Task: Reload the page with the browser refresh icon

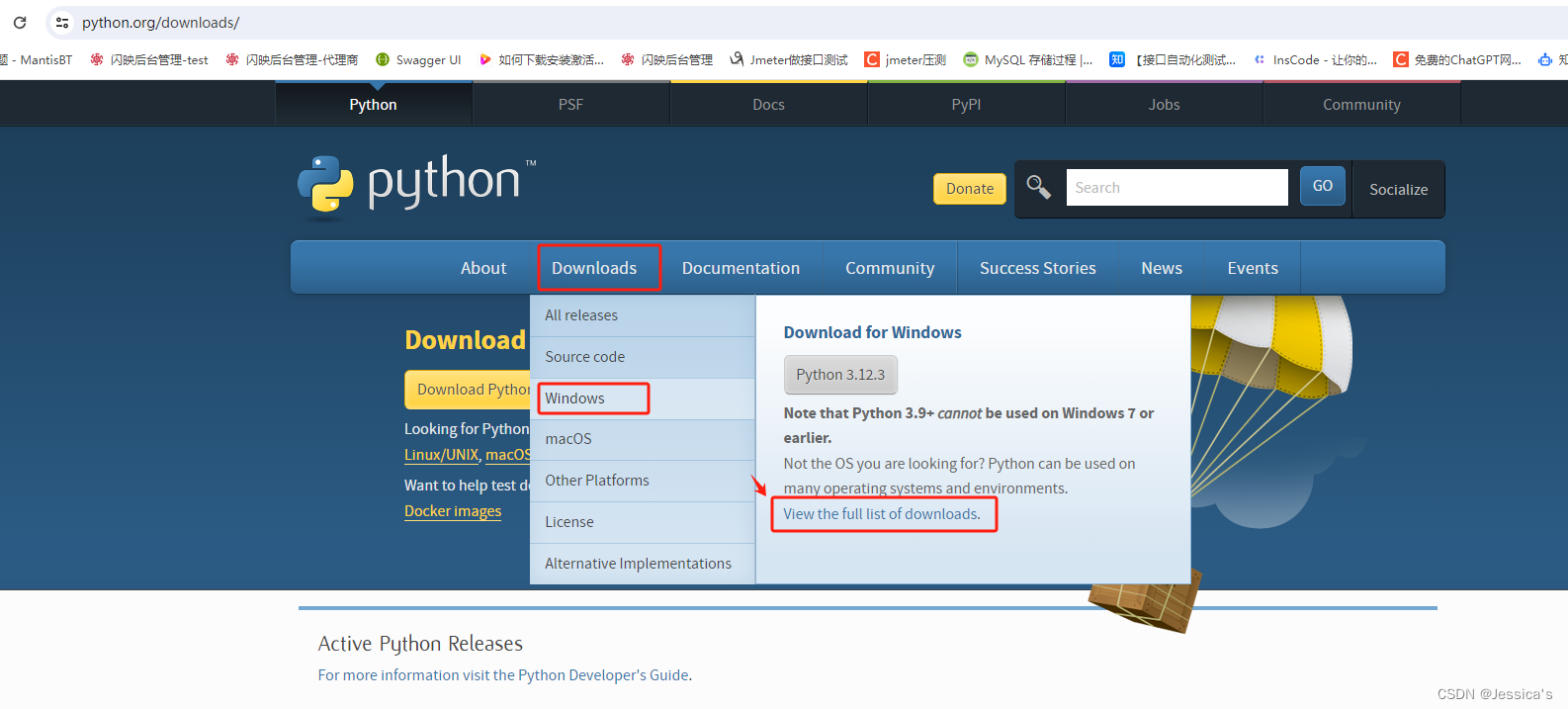Action: click(x=20, y=22)
